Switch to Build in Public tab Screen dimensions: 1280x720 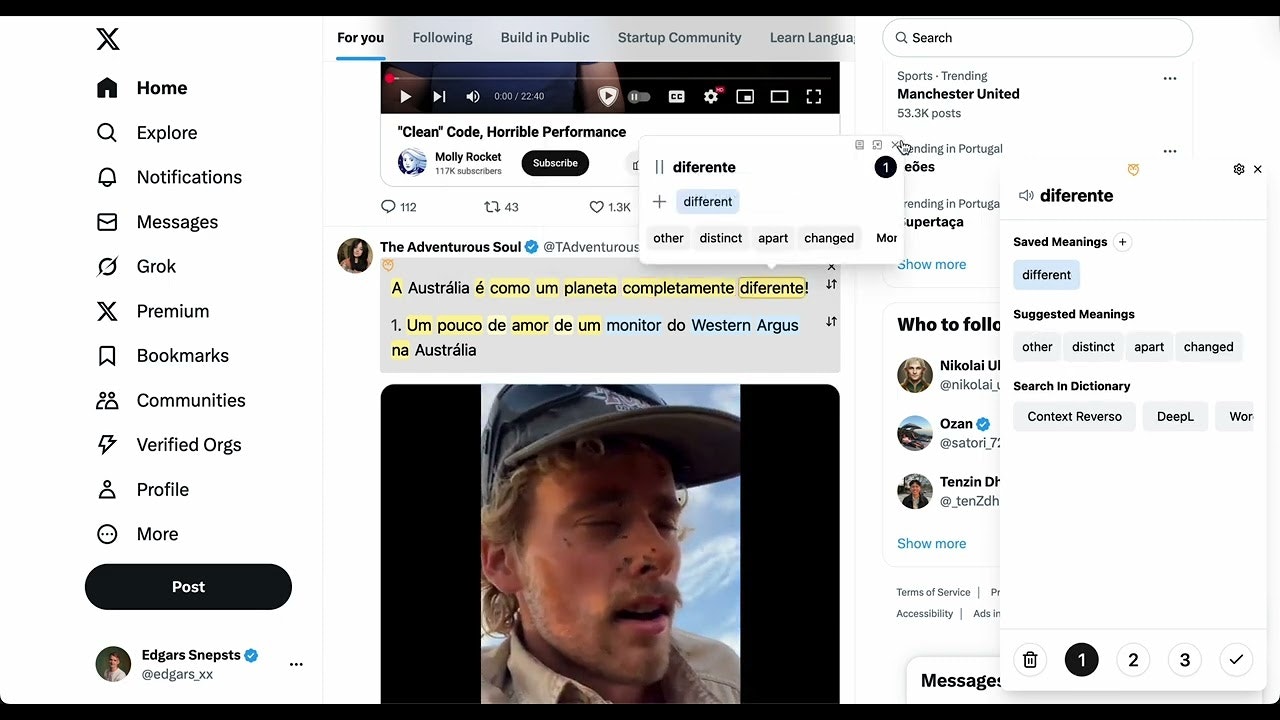pos(545,38)
